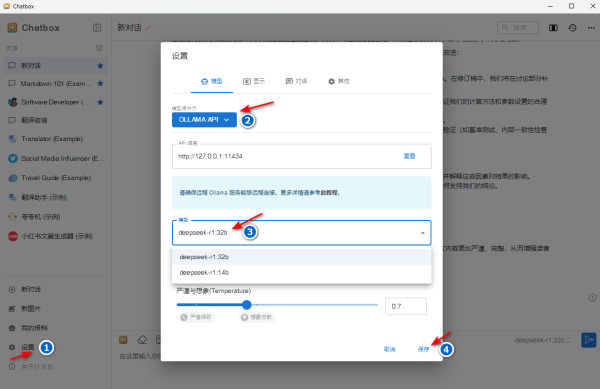Click the Twitter bird icon for Social Media Influencer
This screenshot has width=600, height=389.
tap(13, 158)
